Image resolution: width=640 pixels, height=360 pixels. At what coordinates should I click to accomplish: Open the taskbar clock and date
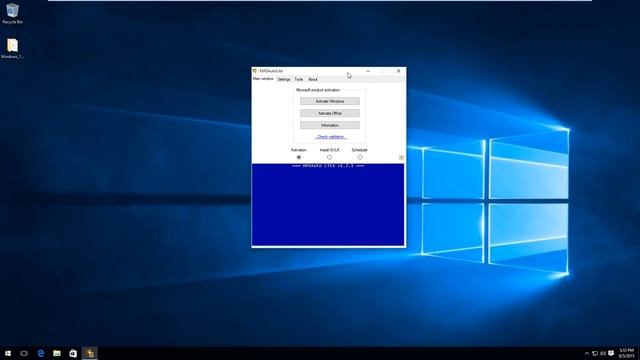coord(627,353)
